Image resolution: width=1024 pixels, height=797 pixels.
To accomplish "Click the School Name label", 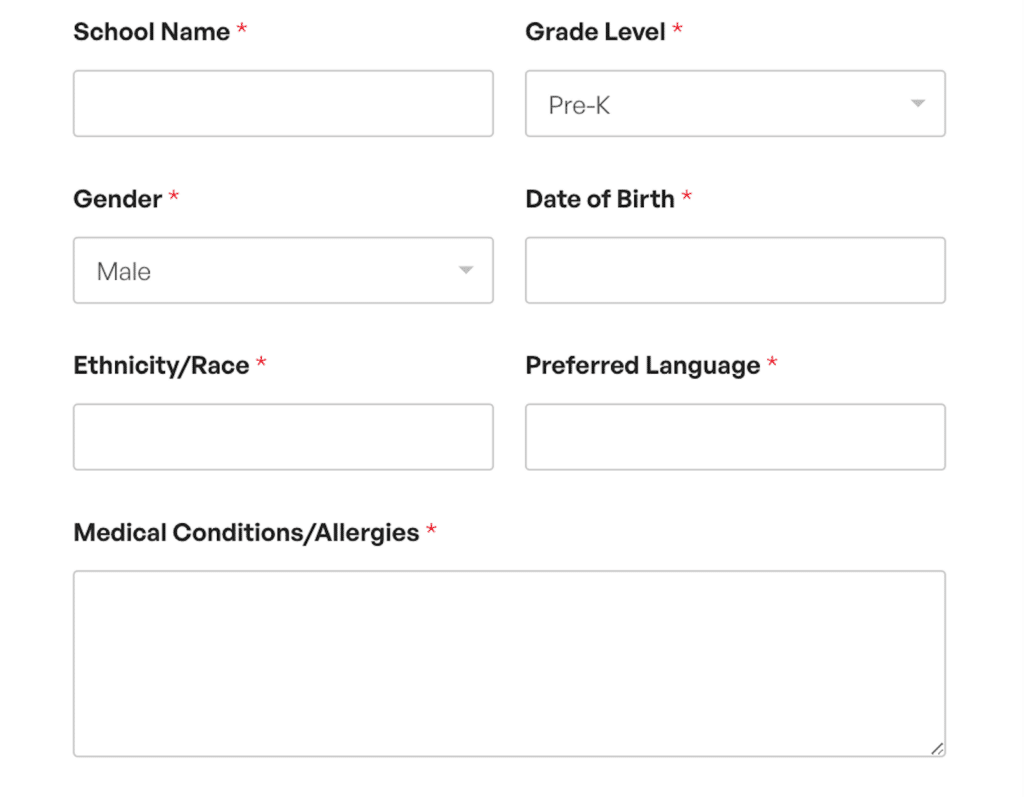I will pos(152,31).
